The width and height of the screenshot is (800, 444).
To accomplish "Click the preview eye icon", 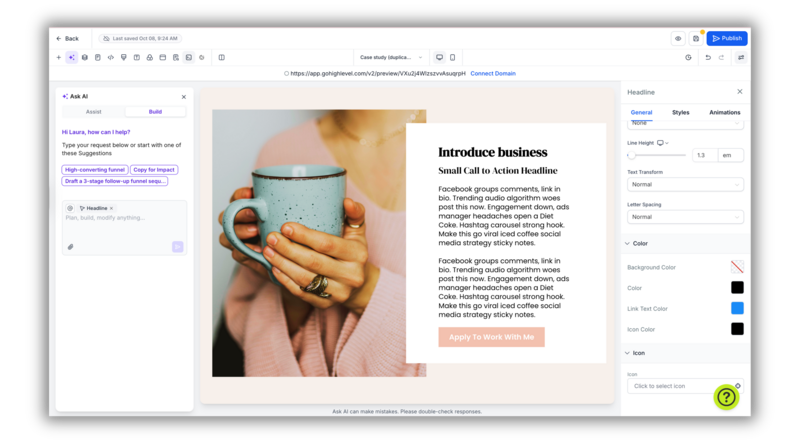I will (678, 39).
